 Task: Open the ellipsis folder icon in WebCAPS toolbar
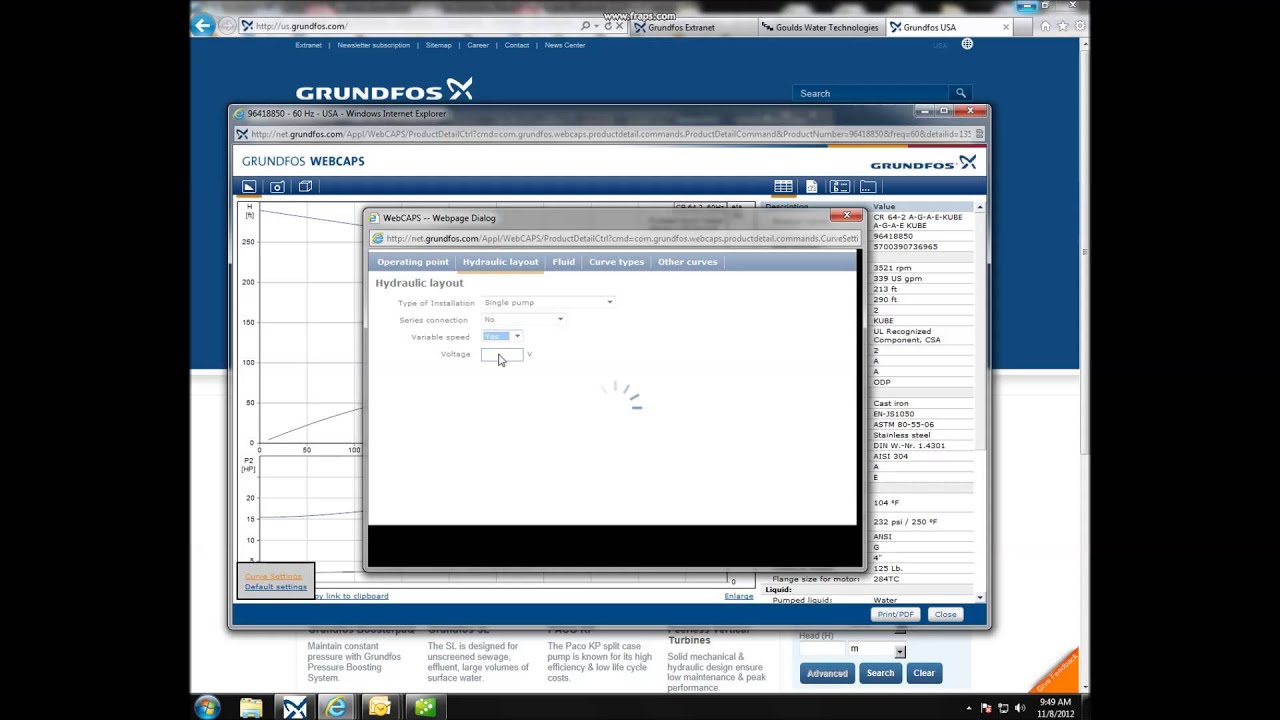(867, 187)
